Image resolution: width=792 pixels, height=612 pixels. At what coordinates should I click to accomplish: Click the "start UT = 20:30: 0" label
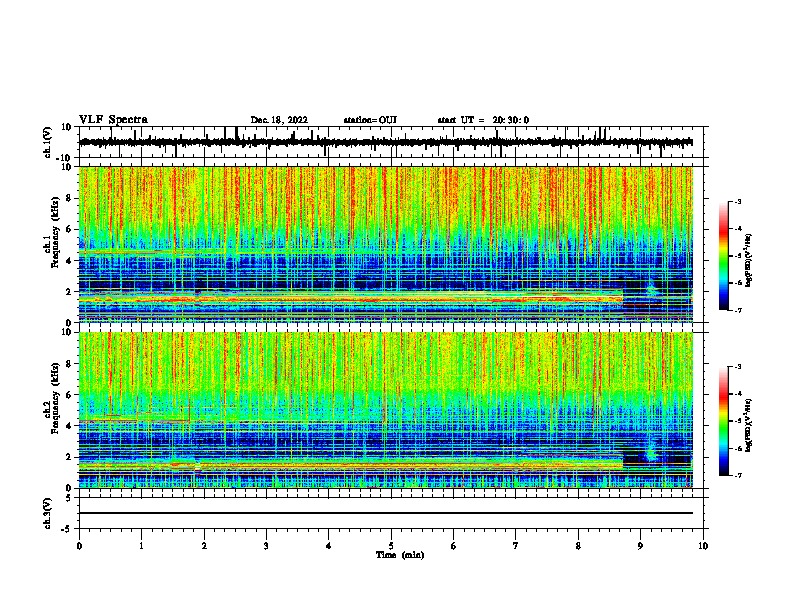click(483, 120)
